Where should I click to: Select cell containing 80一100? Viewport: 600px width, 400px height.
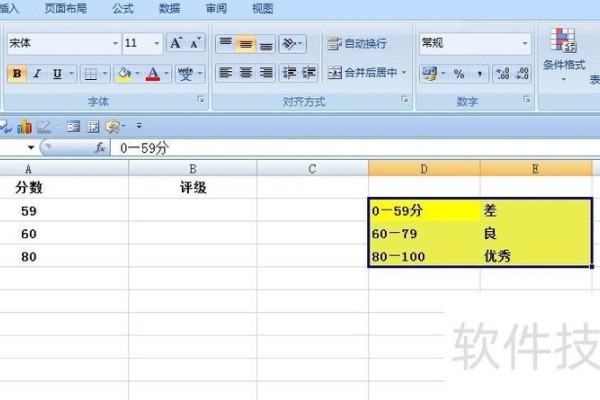coord(424,256)
